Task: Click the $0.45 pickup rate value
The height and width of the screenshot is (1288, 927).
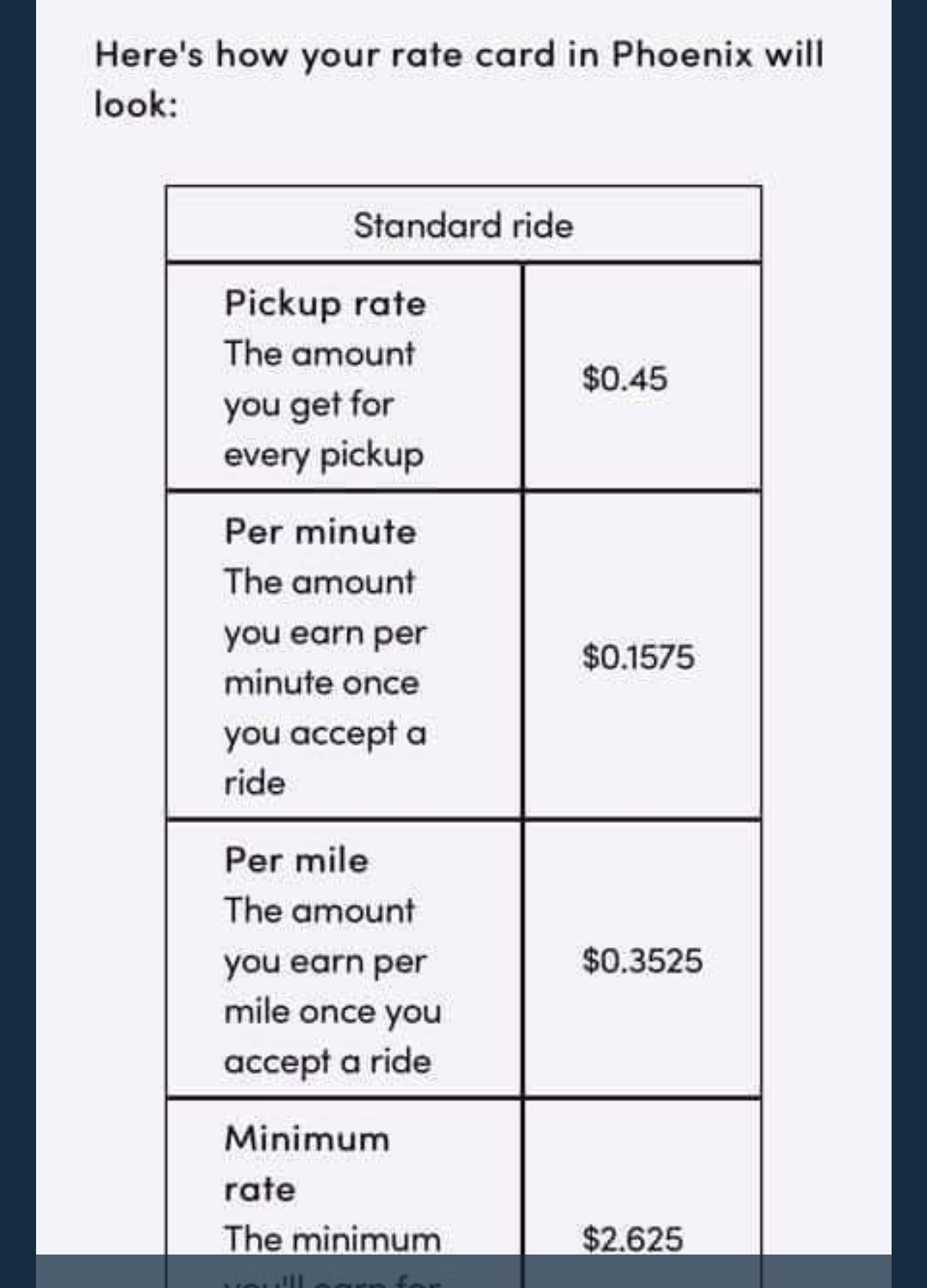Action: (x=624, y=378)
